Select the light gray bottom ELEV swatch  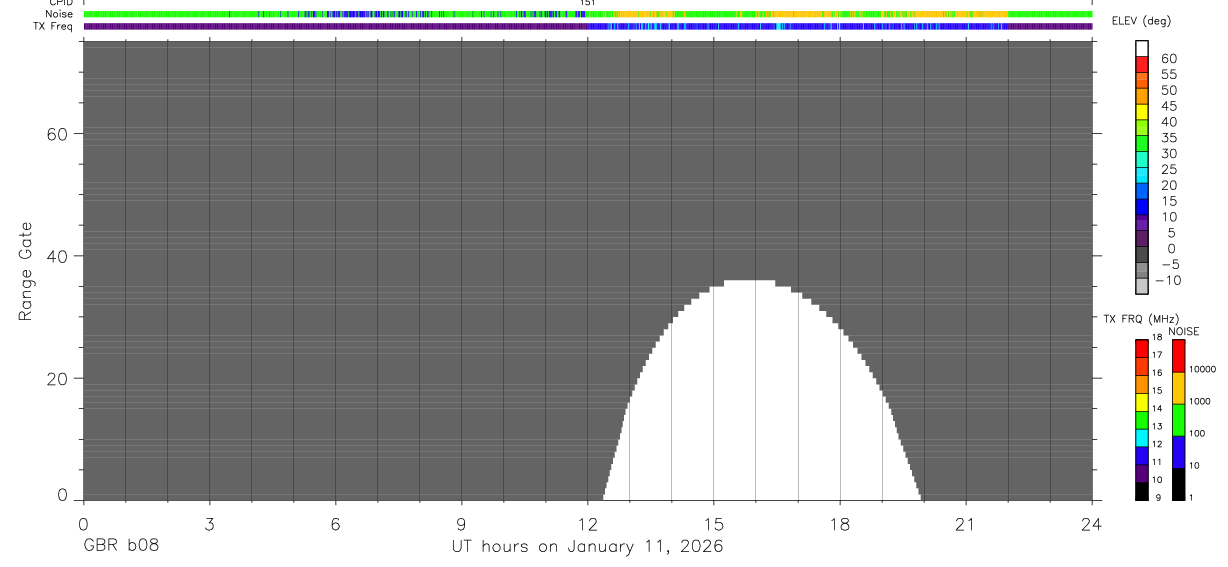1142,286
